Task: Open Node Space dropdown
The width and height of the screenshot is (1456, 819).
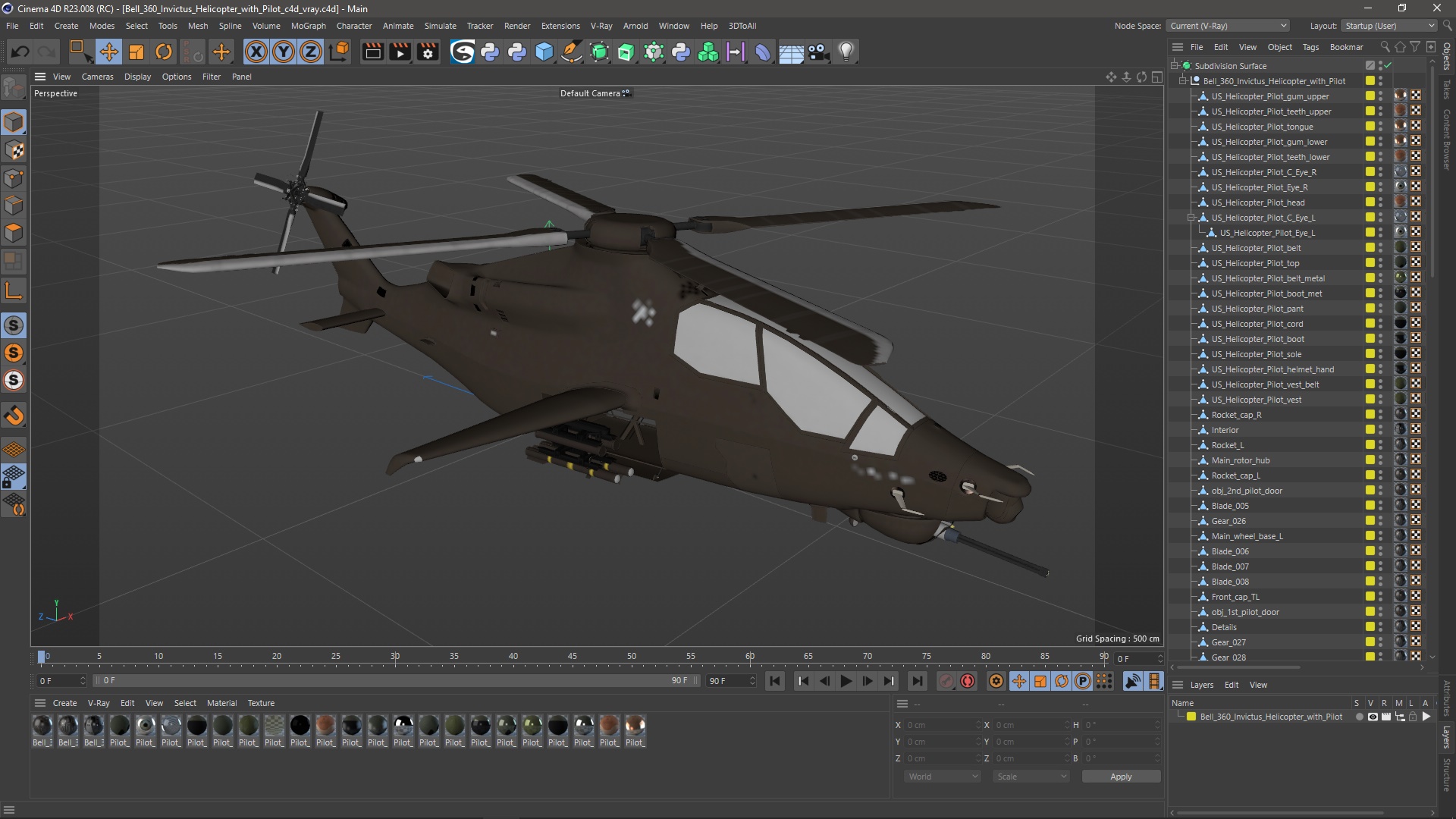Action: 1228,26
